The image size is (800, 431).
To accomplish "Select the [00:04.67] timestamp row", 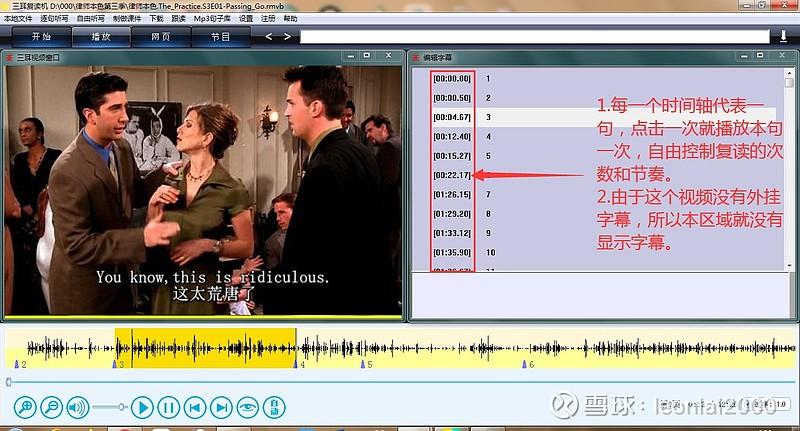I will click(452, 117).
